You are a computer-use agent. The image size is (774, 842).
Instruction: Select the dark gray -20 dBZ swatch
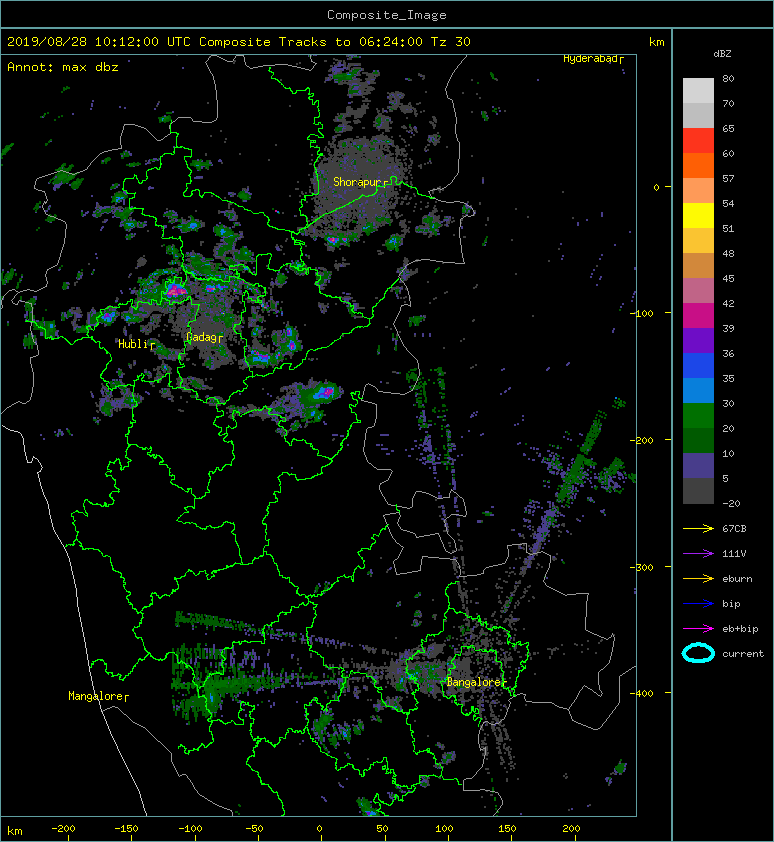click(x=698, y=491)
